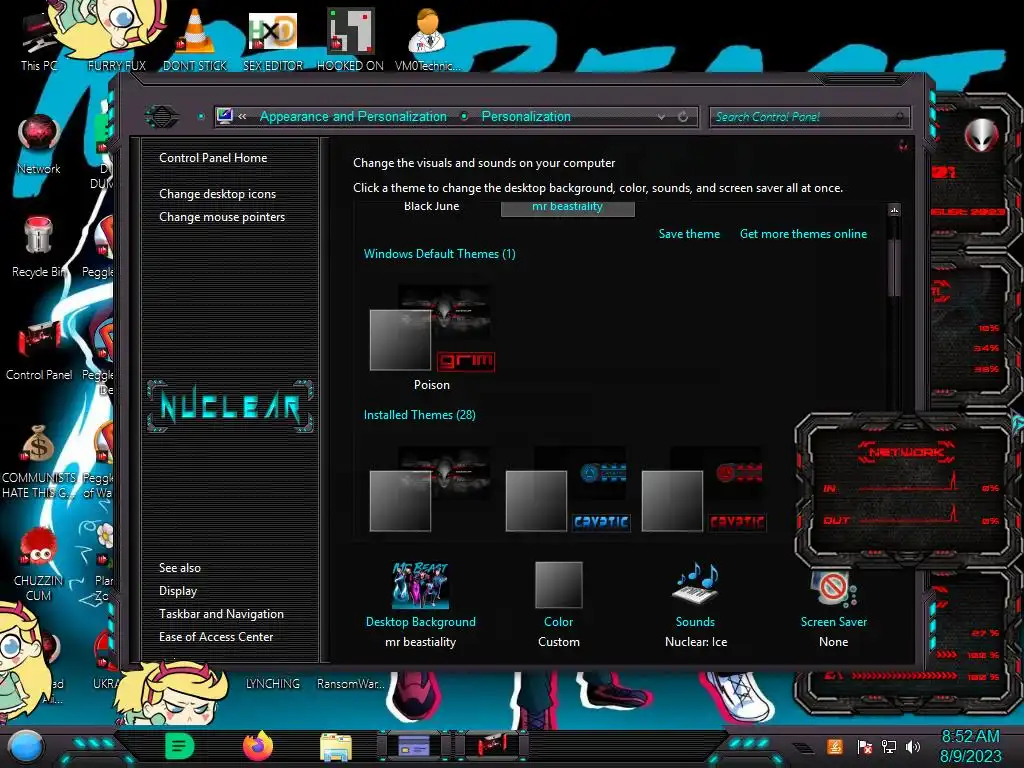Select the red Cryptic installed theme

(x=703, y=490)
